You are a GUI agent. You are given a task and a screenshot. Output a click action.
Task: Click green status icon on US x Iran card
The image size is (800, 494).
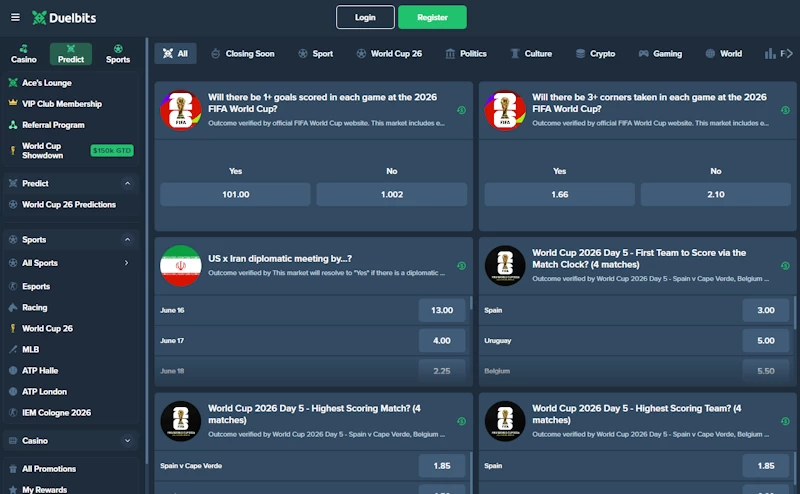[461, 266]
